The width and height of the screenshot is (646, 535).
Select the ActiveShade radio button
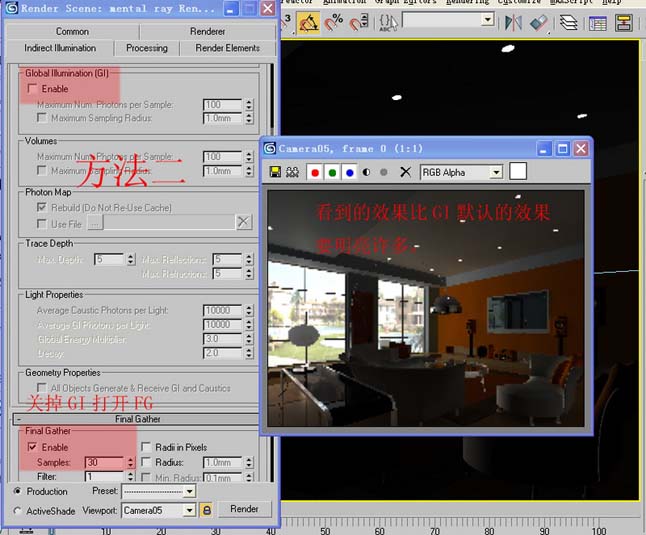pyautogui.click(x=17, y=511)
